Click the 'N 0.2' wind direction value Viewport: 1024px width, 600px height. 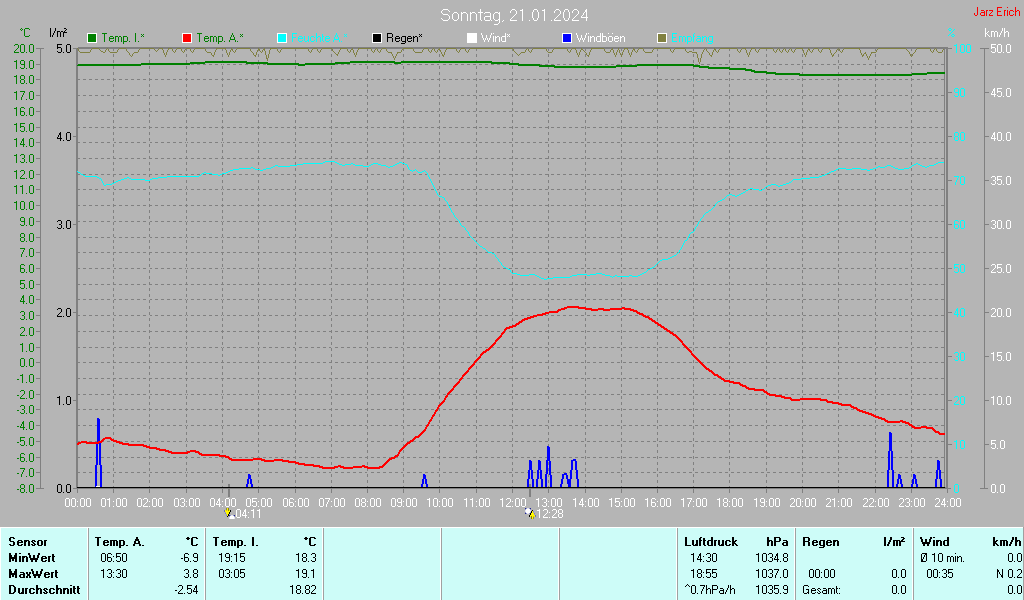(x=1009, y=574)
